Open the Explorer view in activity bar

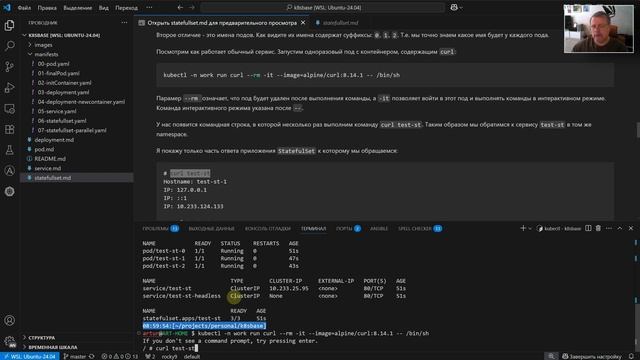[x=9, y=25]
